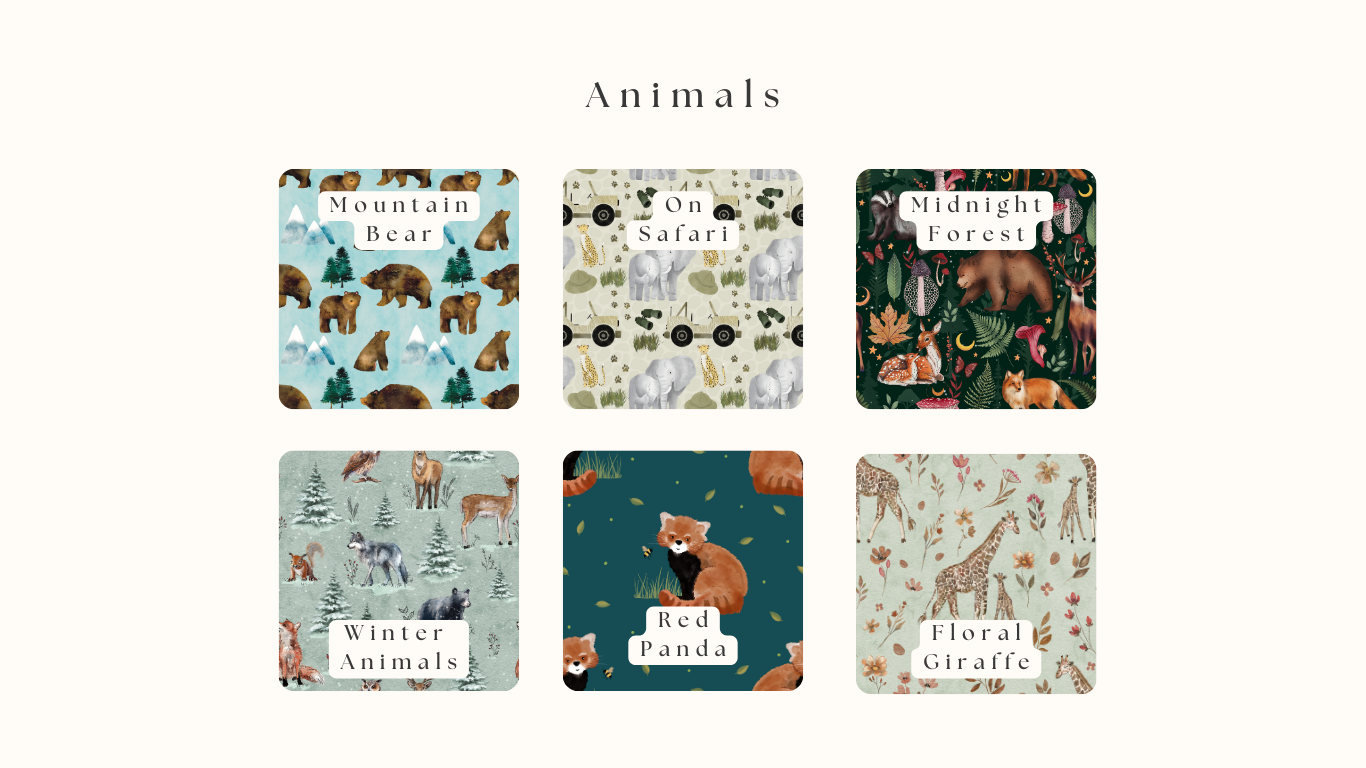Click the 'Animals' page heading
This screenshot has height=768, width=1366.
(684, 95)
